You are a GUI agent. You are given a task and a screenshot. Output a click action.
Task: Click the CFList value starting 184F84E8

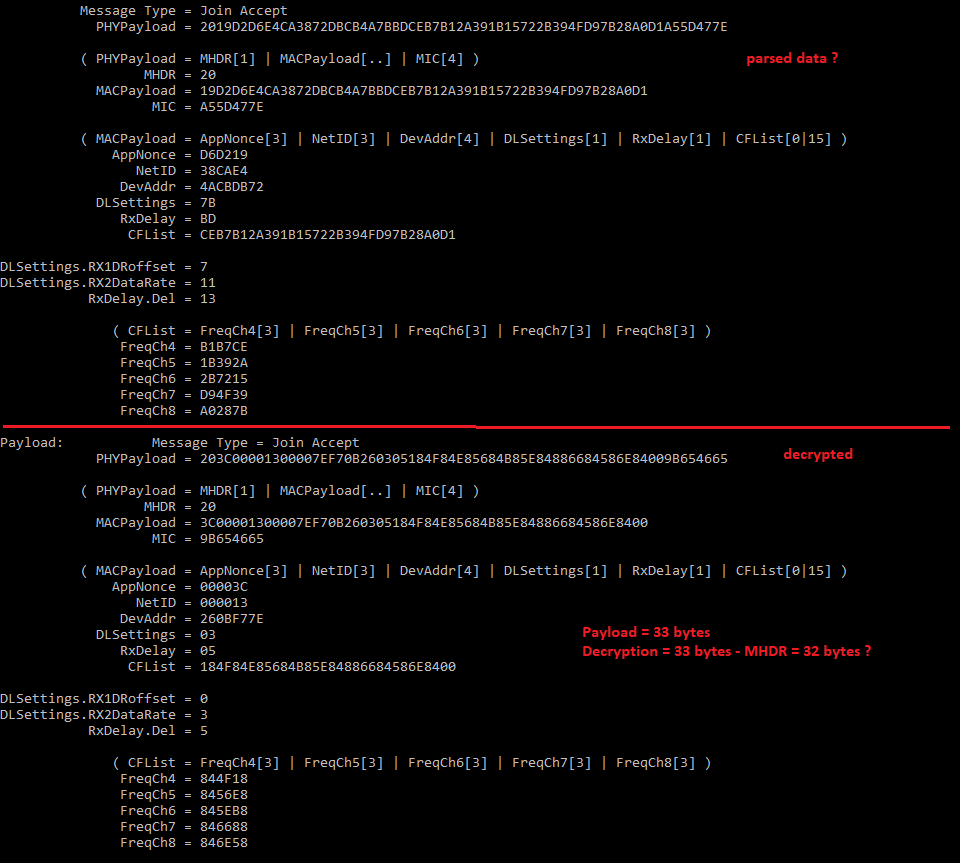point(328,667)
